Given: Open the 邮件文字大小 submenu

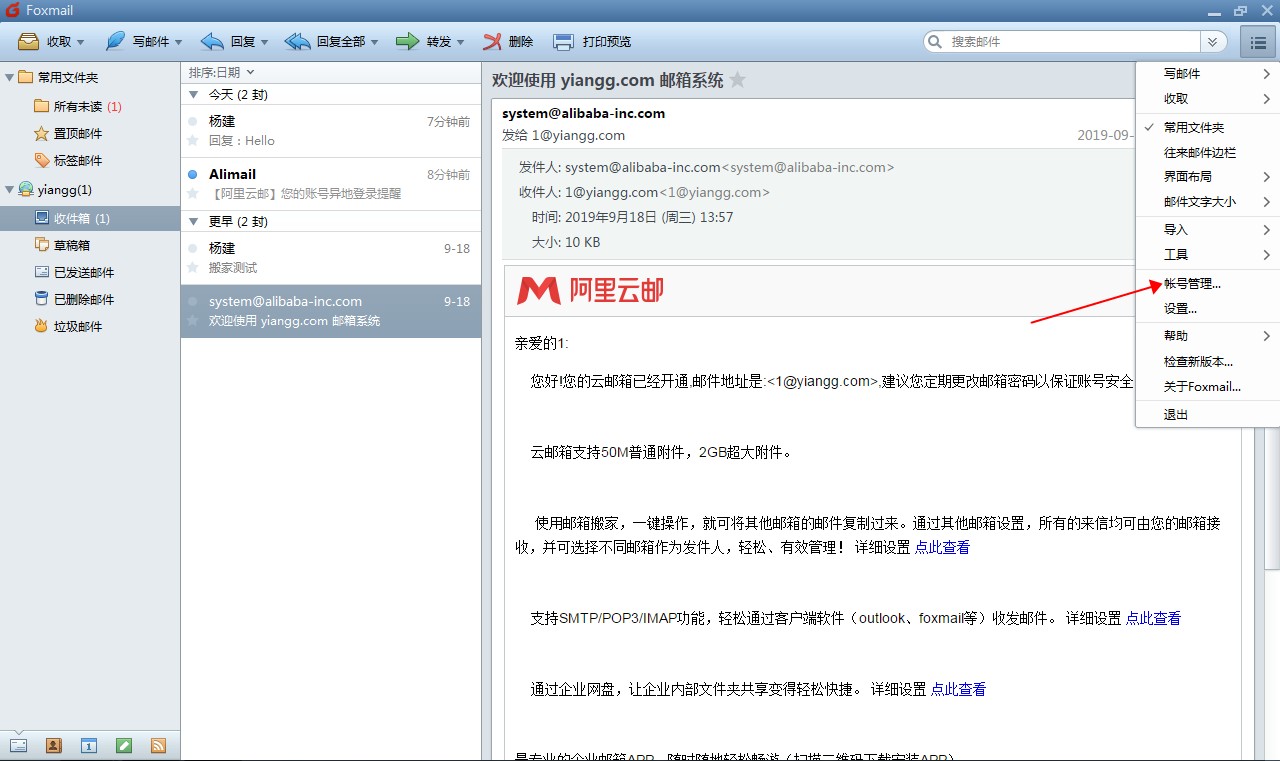Looking at the screenshot, I should click(x=1208, y=201).
